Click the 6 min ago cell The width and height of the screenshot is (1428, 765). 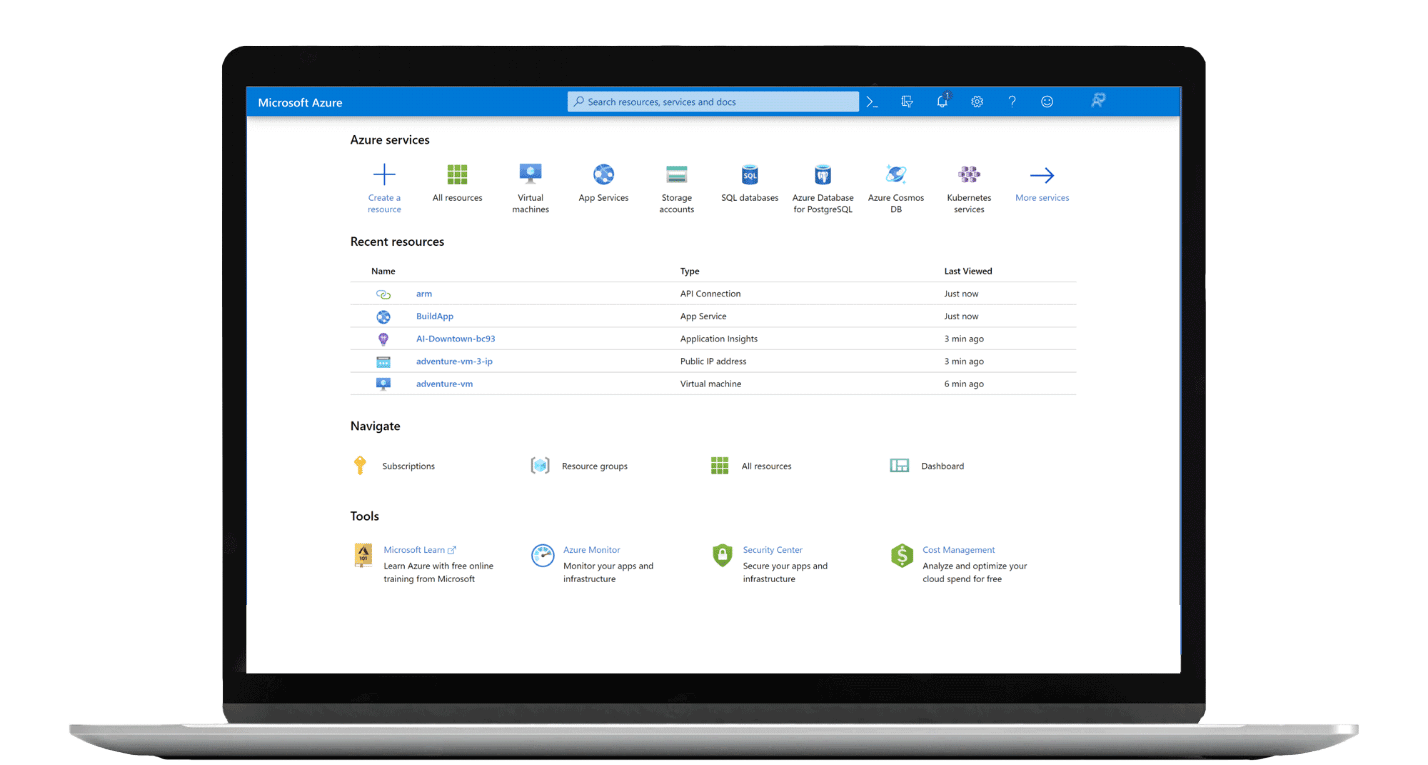[964, 384]
